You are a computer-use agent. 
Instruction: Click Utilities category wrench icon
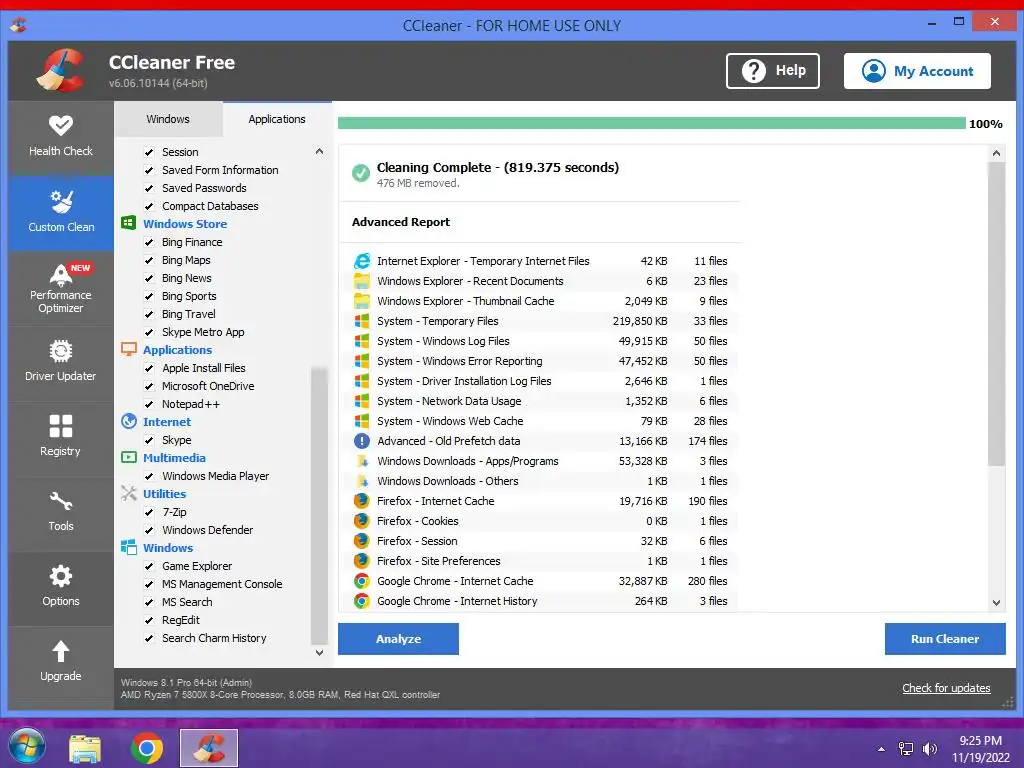129,493
